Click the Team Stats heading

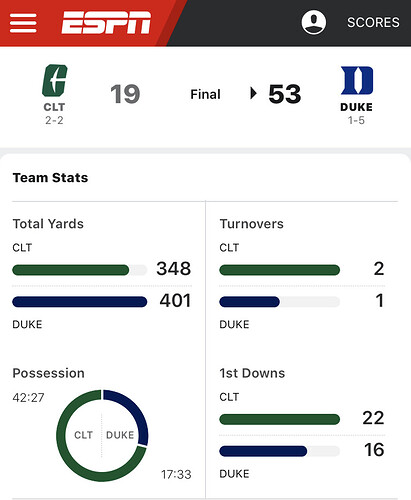(50, 178)
